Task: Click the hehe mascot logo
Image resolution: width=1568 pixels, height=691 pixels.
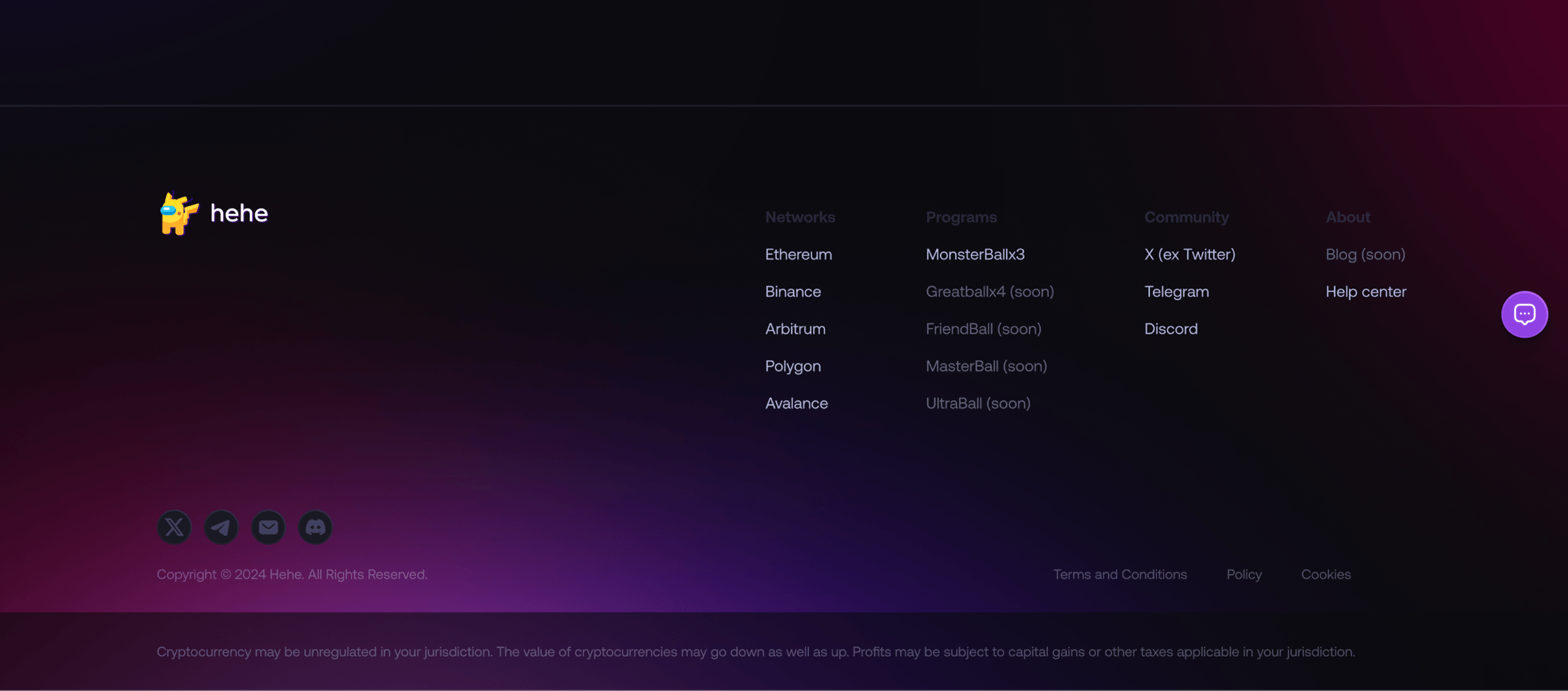Action: pyautogui.click(x=178, y=213)
